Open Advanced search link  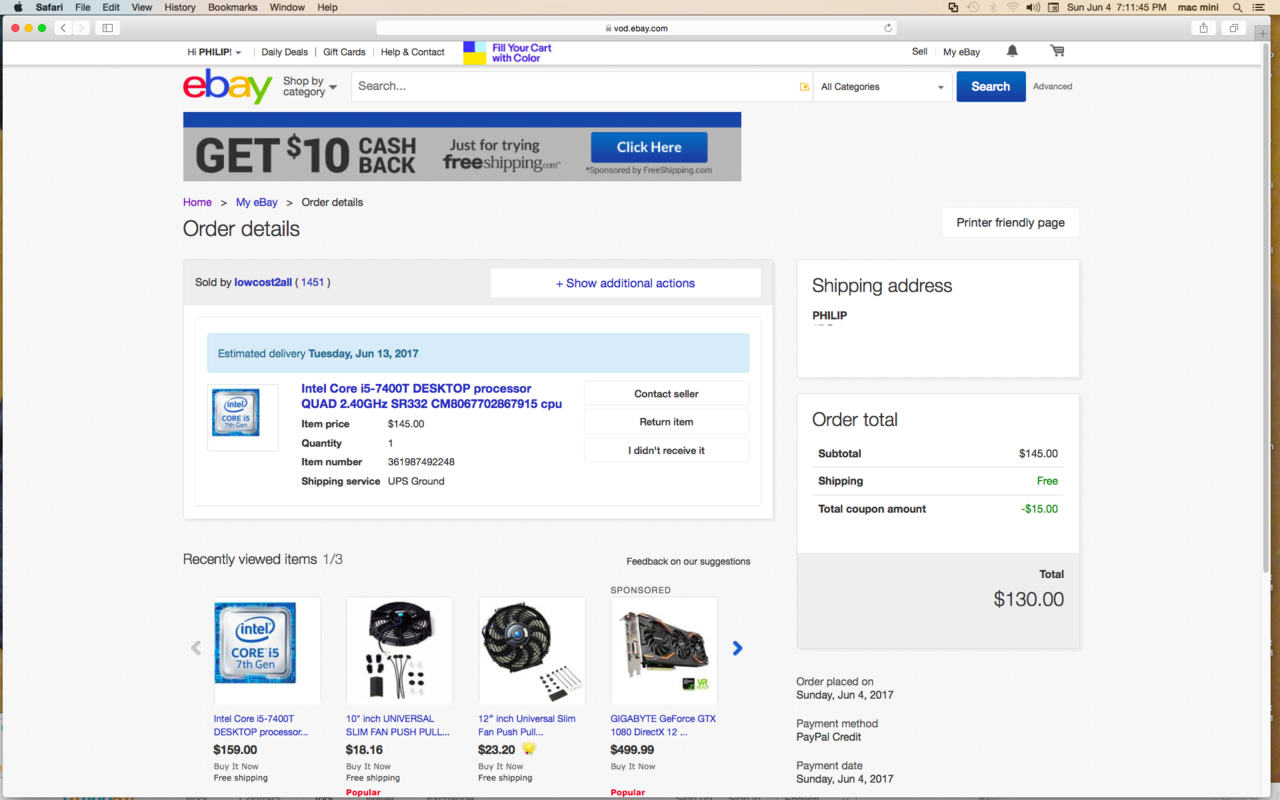point(1052,87)
